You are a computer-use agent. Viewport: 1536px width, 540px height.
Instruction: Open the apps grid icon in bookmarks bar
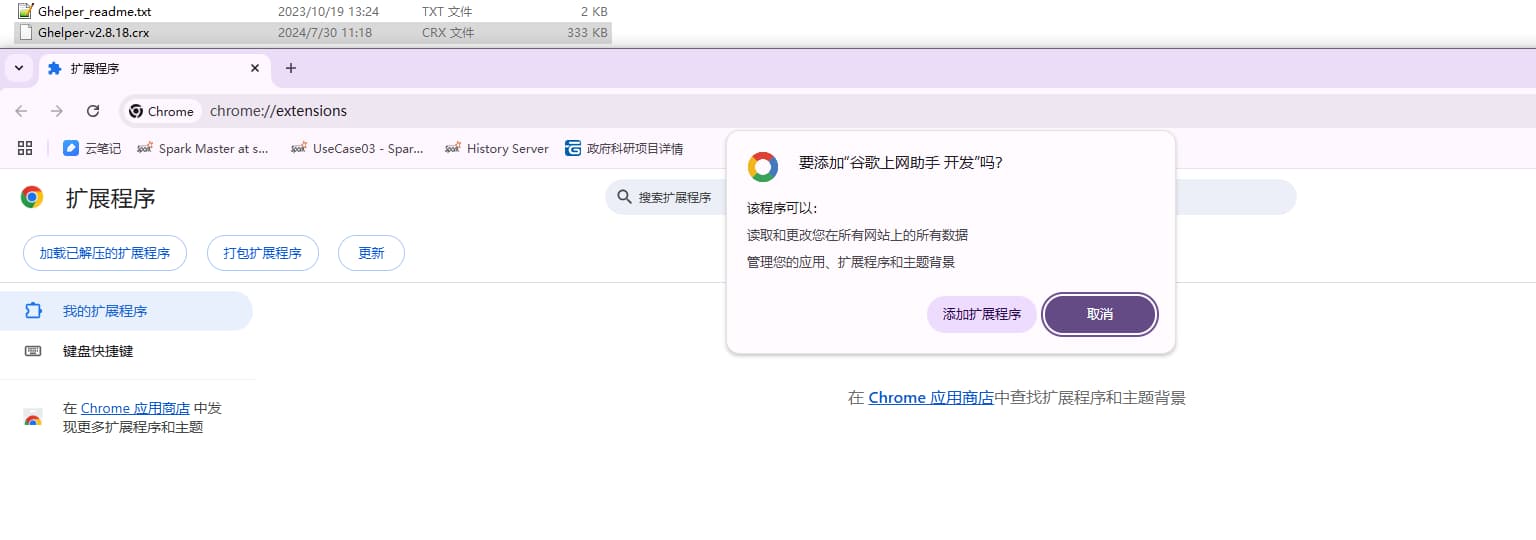[x=25, y=148]
